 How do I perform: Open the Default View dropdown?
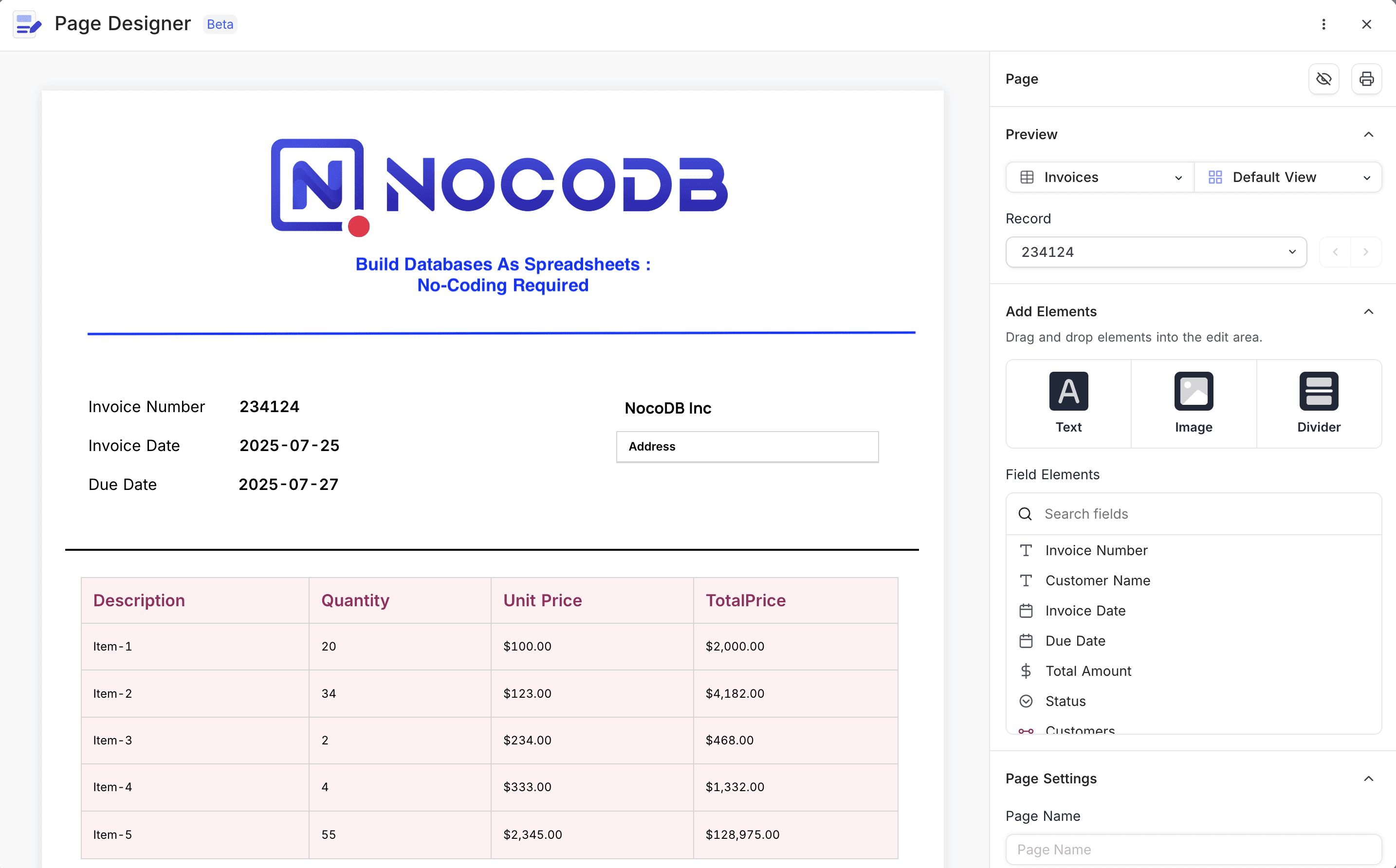(1288, 178)
